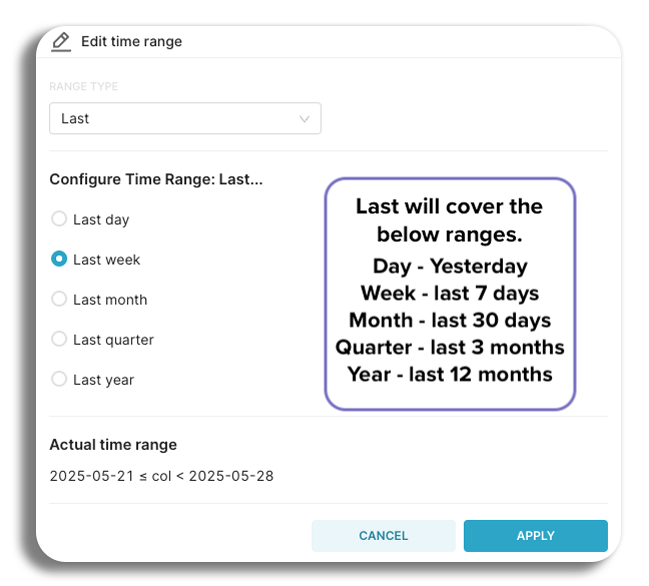
Task: Click the 'Day - Yesterday' line in callout
Action: (450, 266)
